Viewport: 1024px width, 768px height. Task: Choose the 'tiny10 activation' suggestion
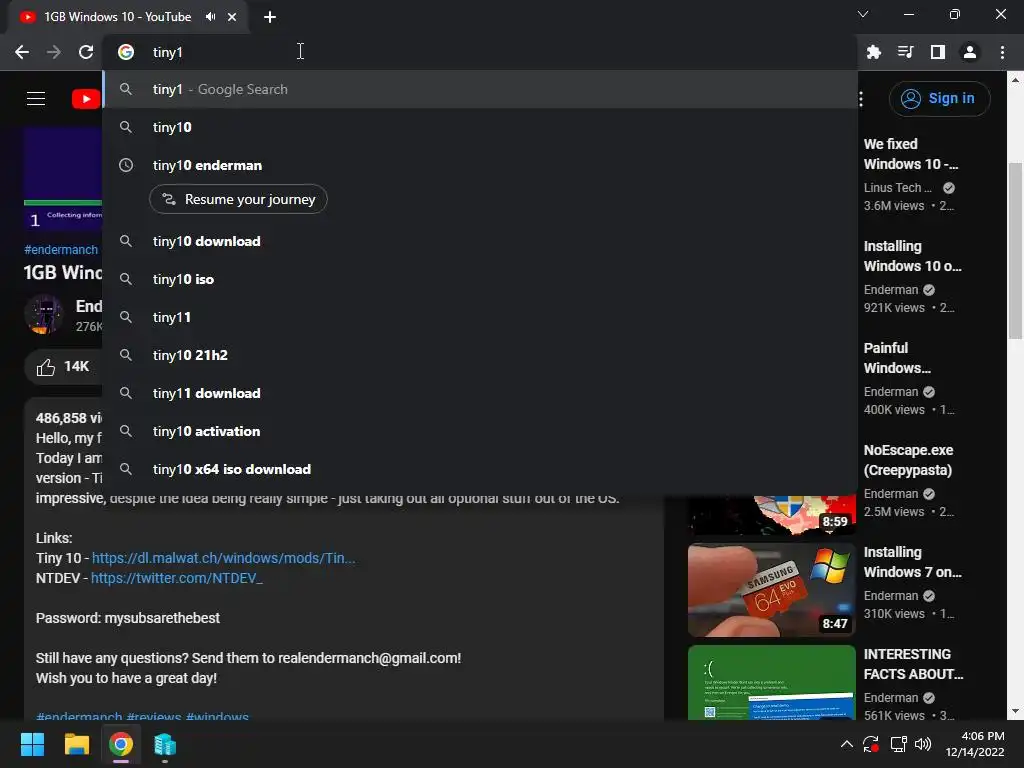pyautogui.click(x=480, y=431)
